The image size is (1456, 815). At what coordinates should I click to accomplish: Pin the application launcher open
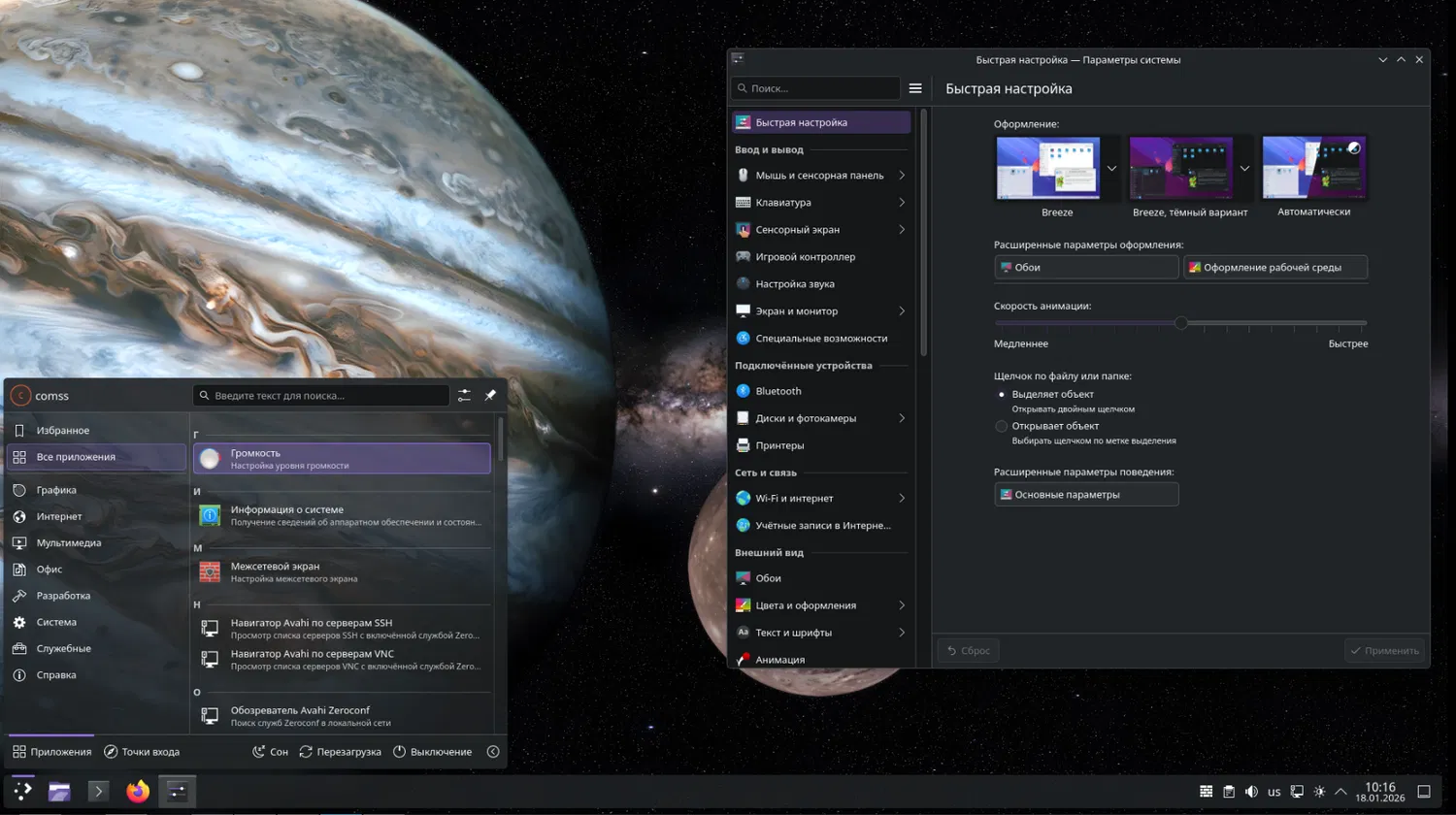490,396
